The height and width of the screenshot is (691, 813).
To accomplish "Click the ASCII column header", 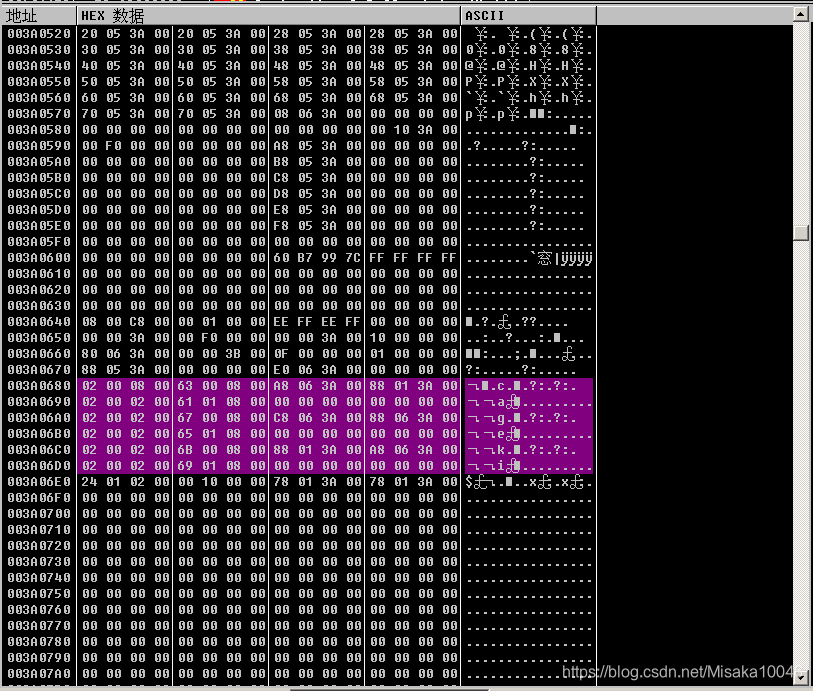I will click(x=484, y=16).
